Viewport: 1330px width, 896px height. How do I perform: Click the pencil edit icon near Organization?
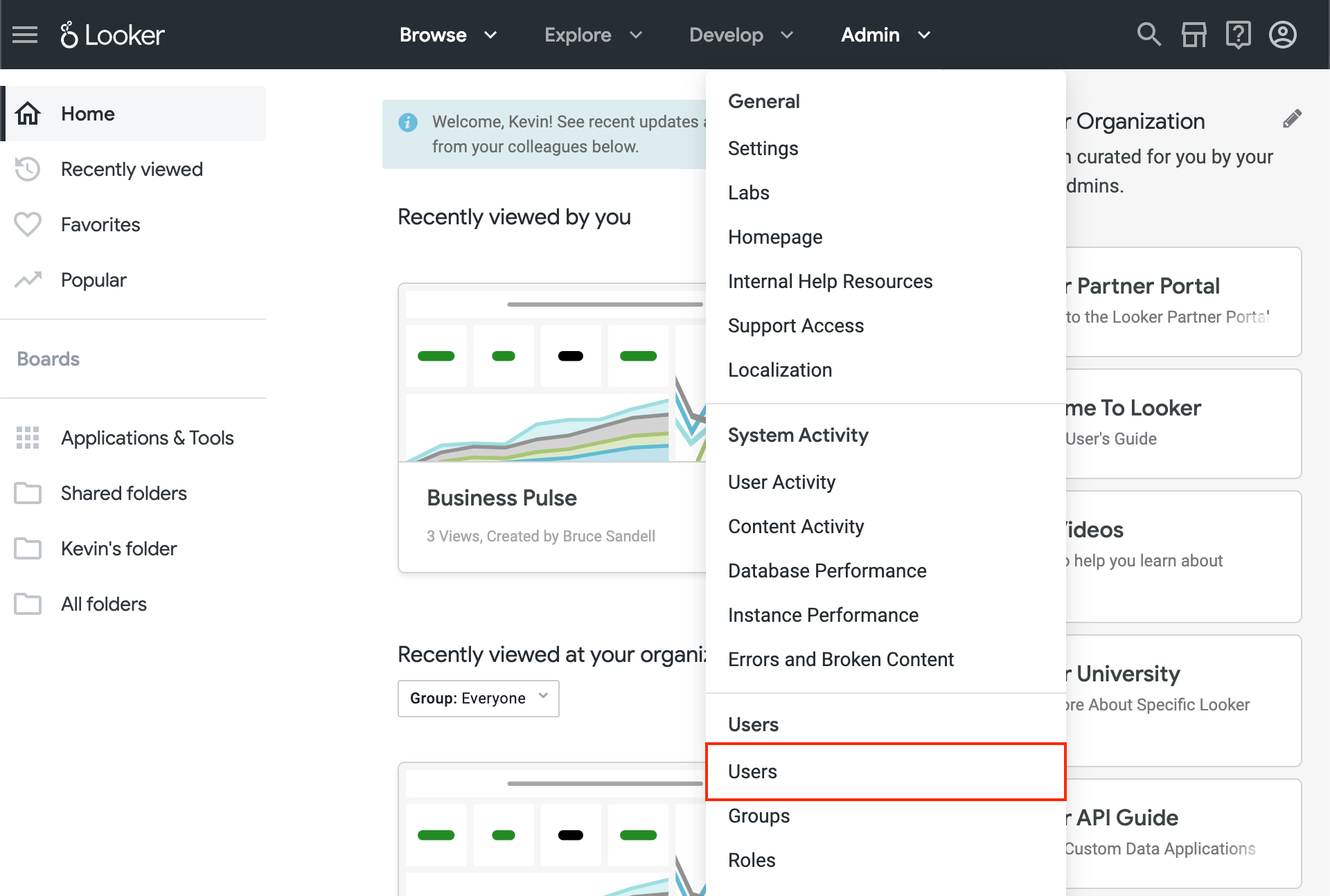pos(1291,119)
